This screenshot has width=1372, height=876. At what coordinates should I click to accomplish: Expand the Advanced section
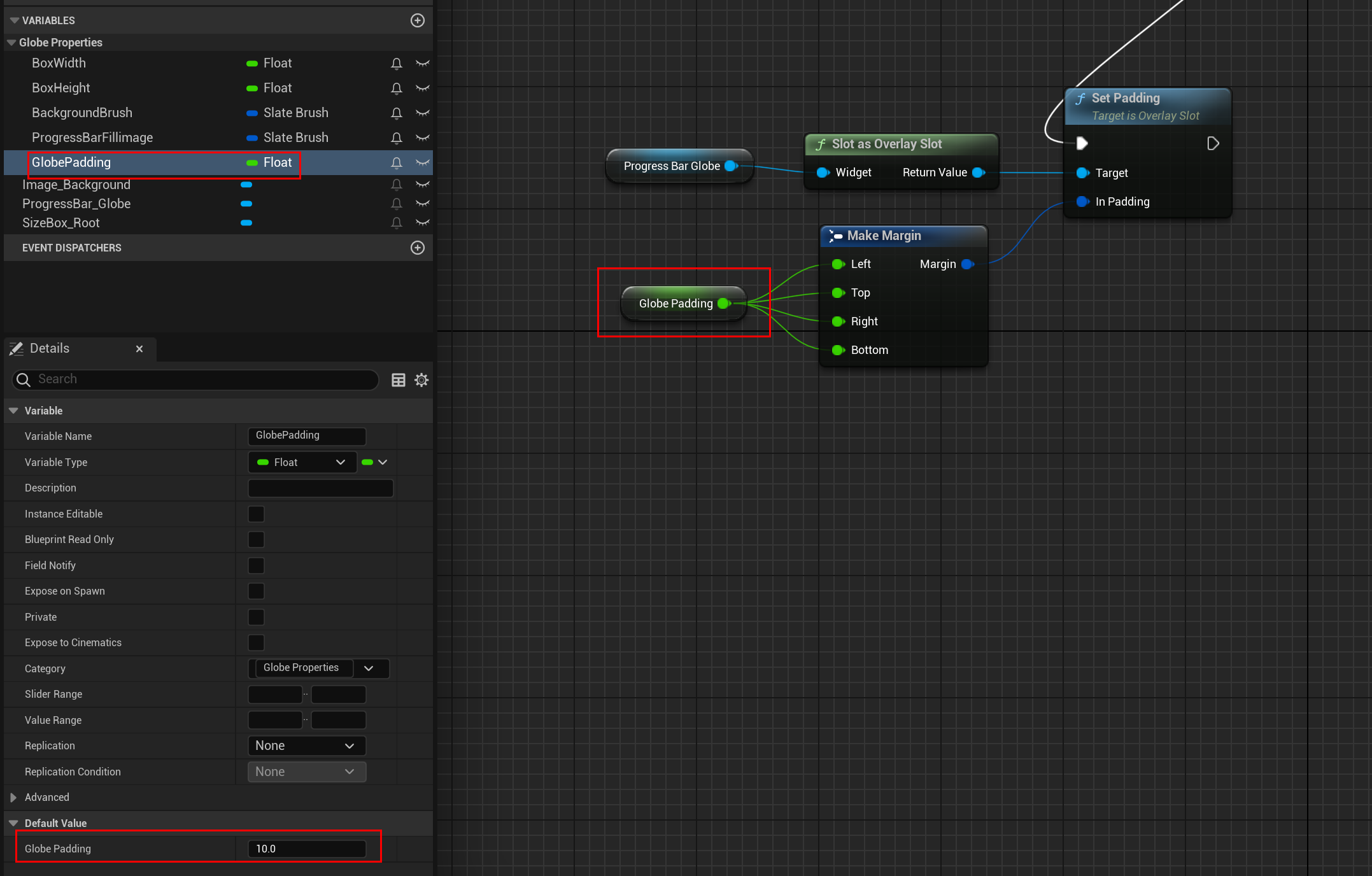click(13, 798)
